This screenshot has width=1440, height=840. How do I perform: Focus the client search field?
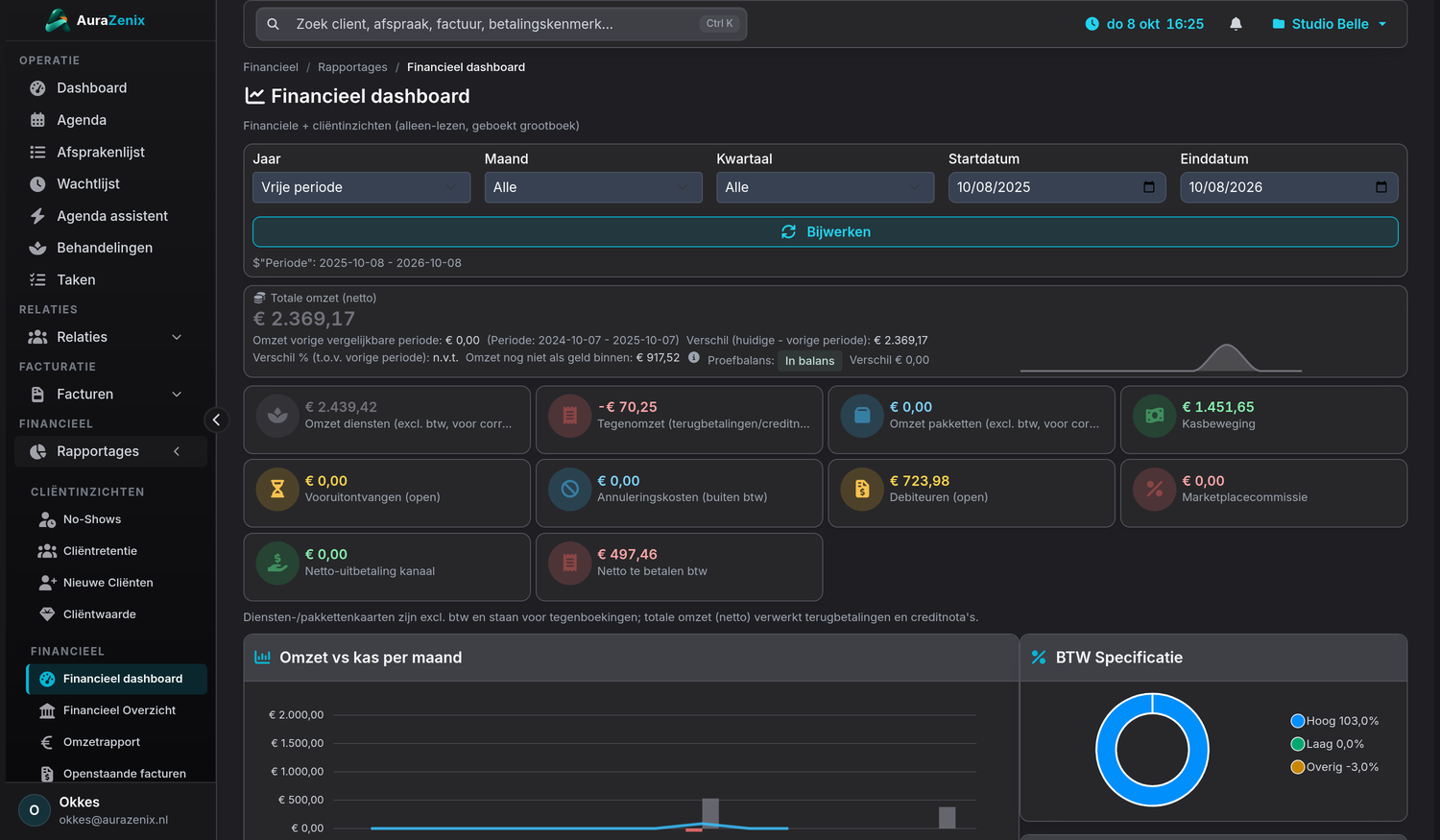click(x=501, y=24)
